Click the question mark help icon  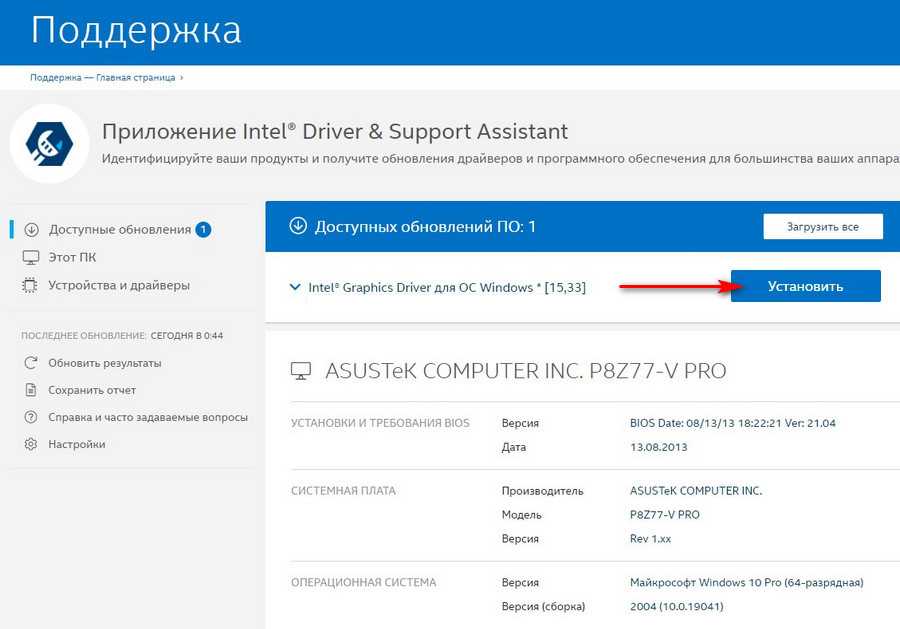(x=30, y=417)
